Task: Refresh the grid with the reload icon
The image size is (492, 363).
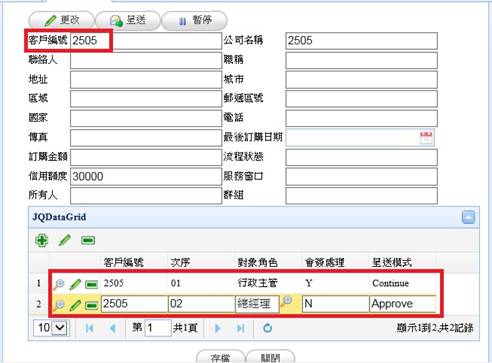Action: (x=267, y=328)
